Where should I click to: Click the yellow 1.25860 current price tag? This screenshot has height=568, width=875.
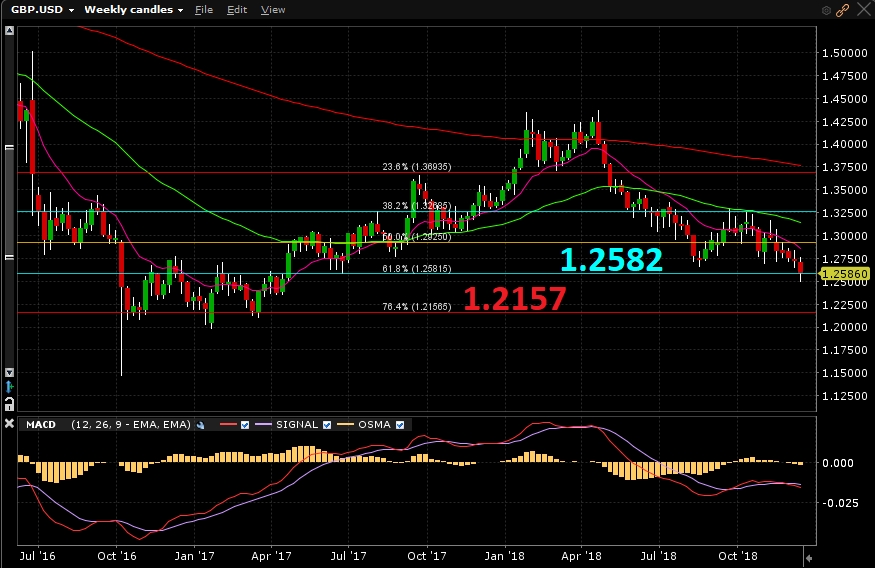845,274
